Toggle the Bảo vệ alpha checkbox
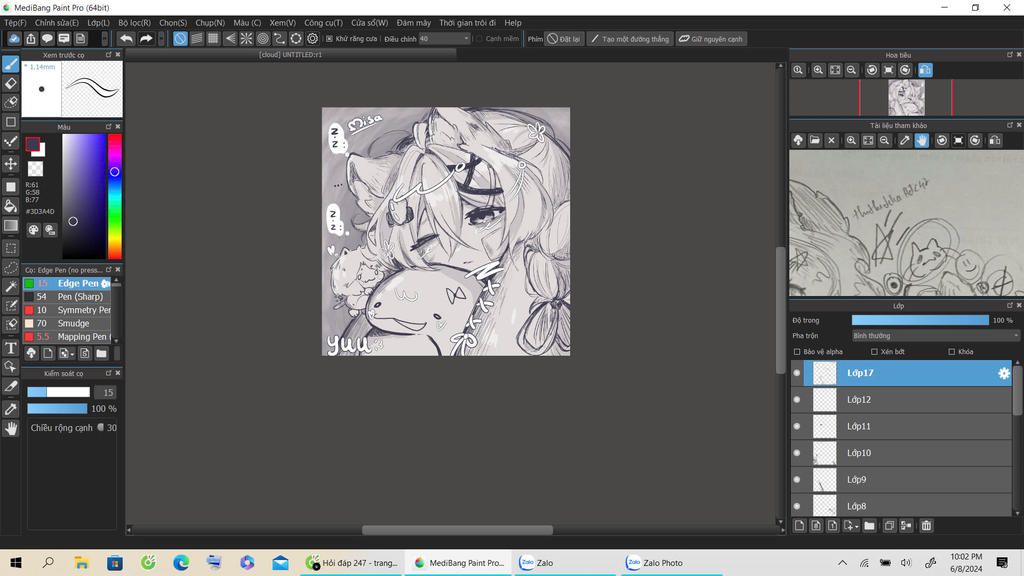1024x576 pixels. [797, 352]
